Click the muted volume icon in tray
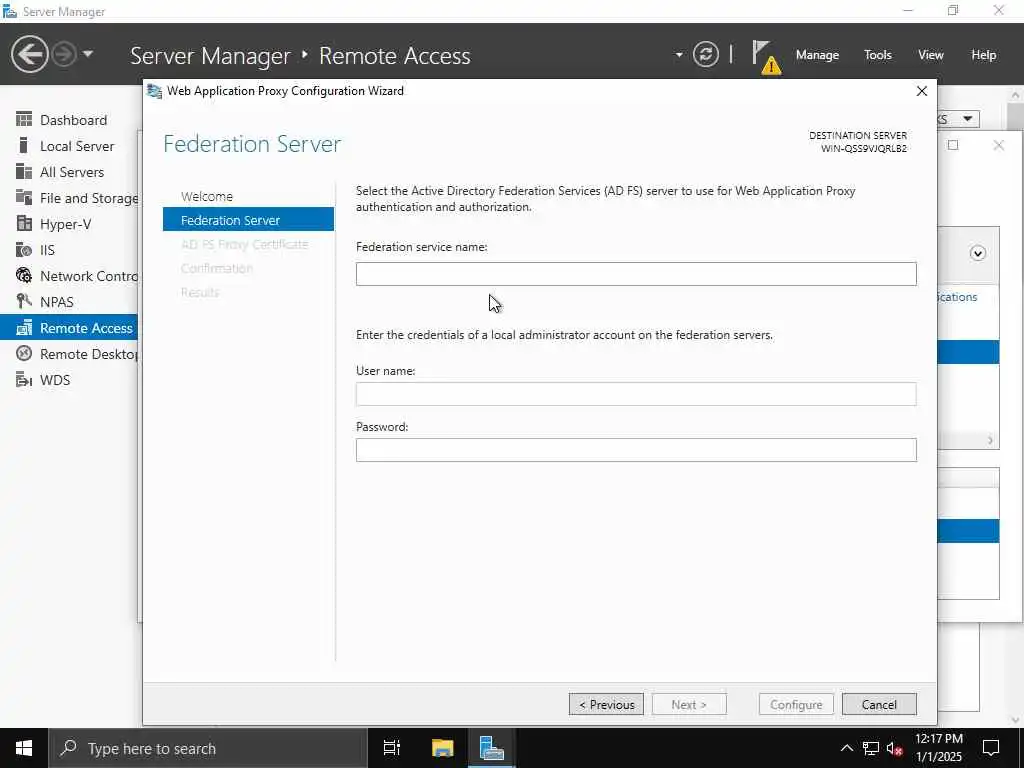Screen dimensions: 1024x768 click(x=895, y=748)
